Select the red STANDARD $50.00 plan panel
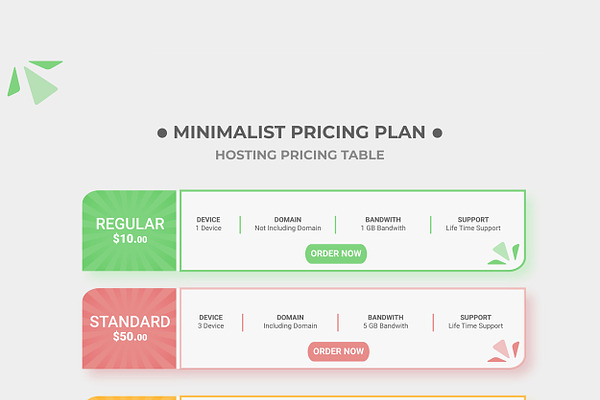 click(x=129, y=328)
